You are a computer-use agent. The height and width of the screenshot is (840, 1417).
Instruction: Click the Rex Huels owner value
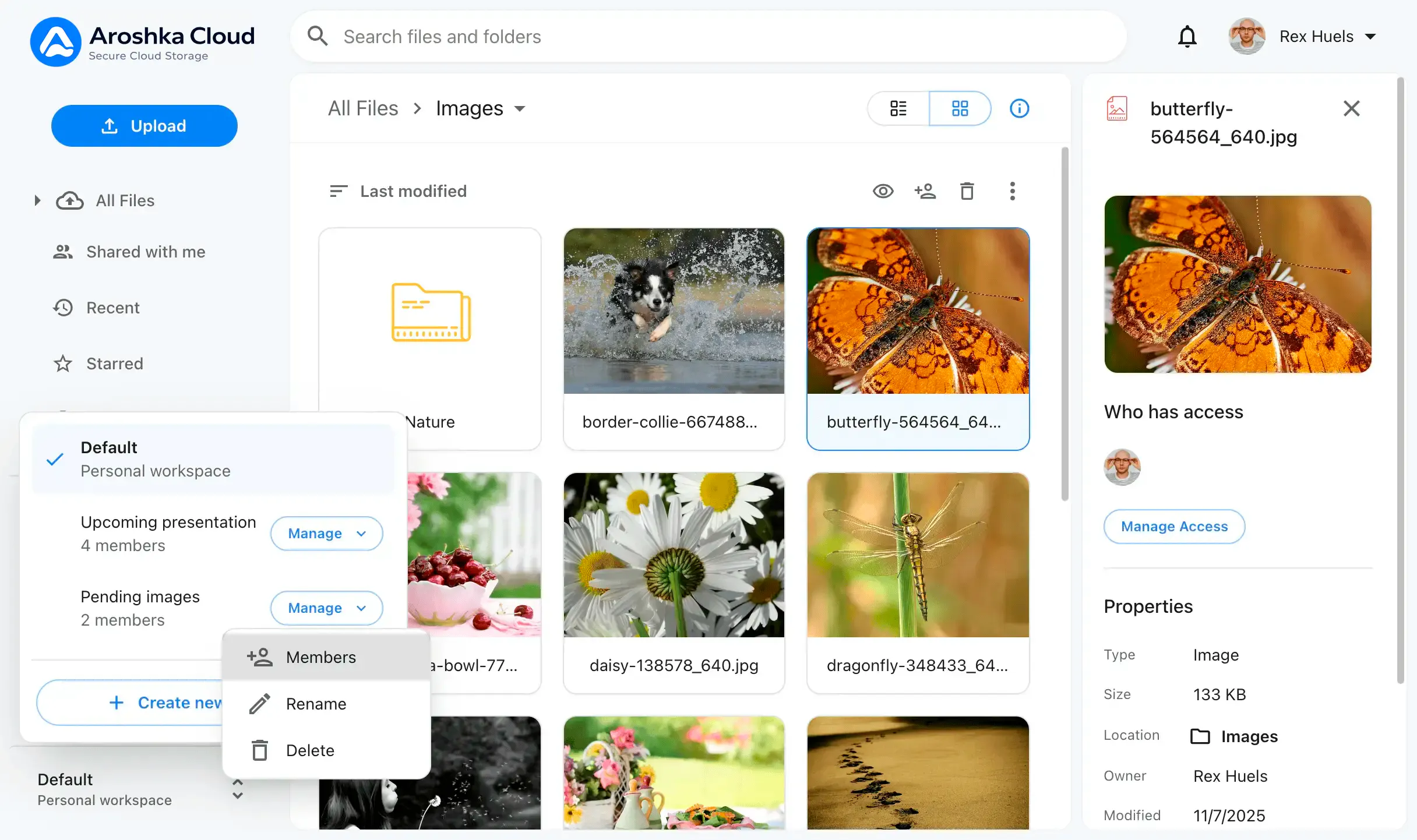point(1231,776)
